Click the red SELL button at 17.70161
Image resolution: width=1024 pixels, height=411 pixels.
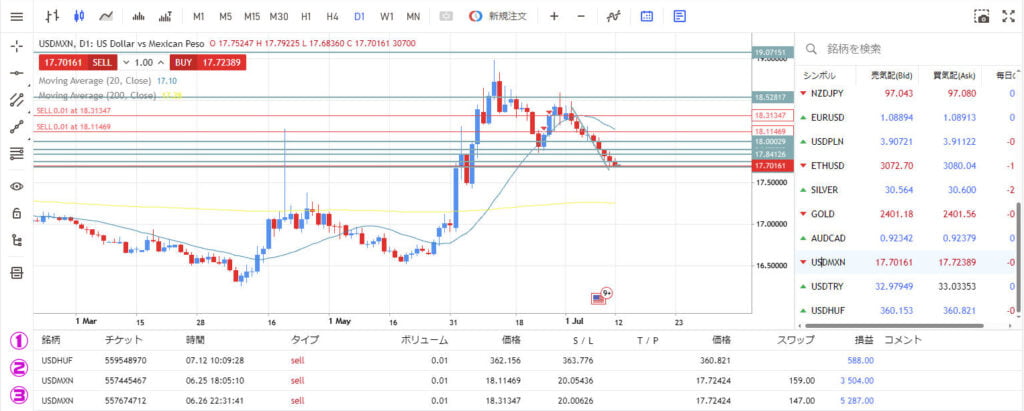tap(77, 62)
